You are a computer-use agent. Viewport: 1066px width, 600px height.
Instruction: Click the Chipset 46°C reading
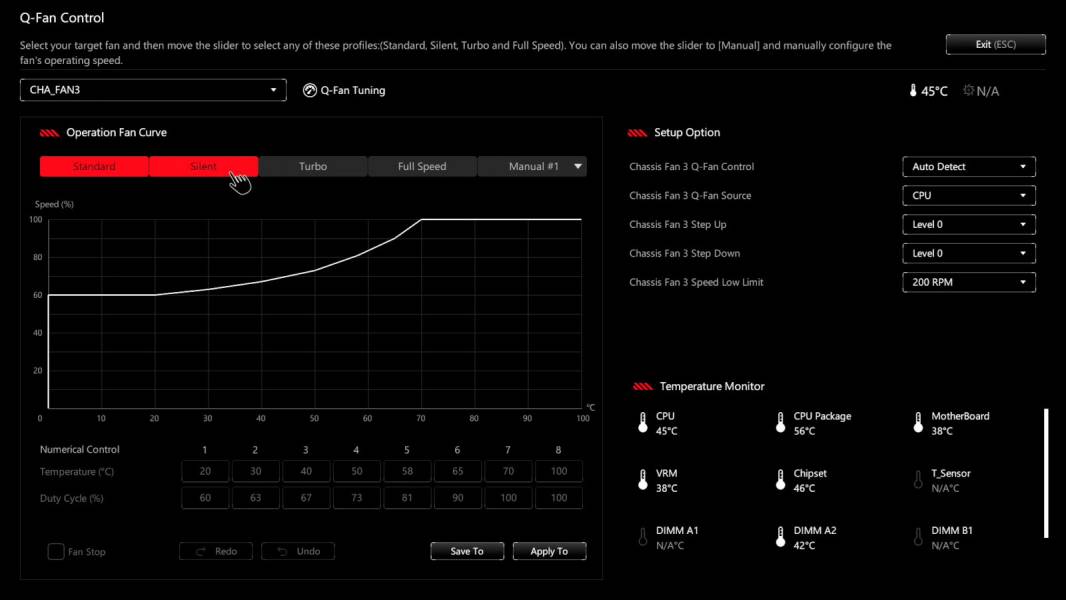[x=804, y=488]
